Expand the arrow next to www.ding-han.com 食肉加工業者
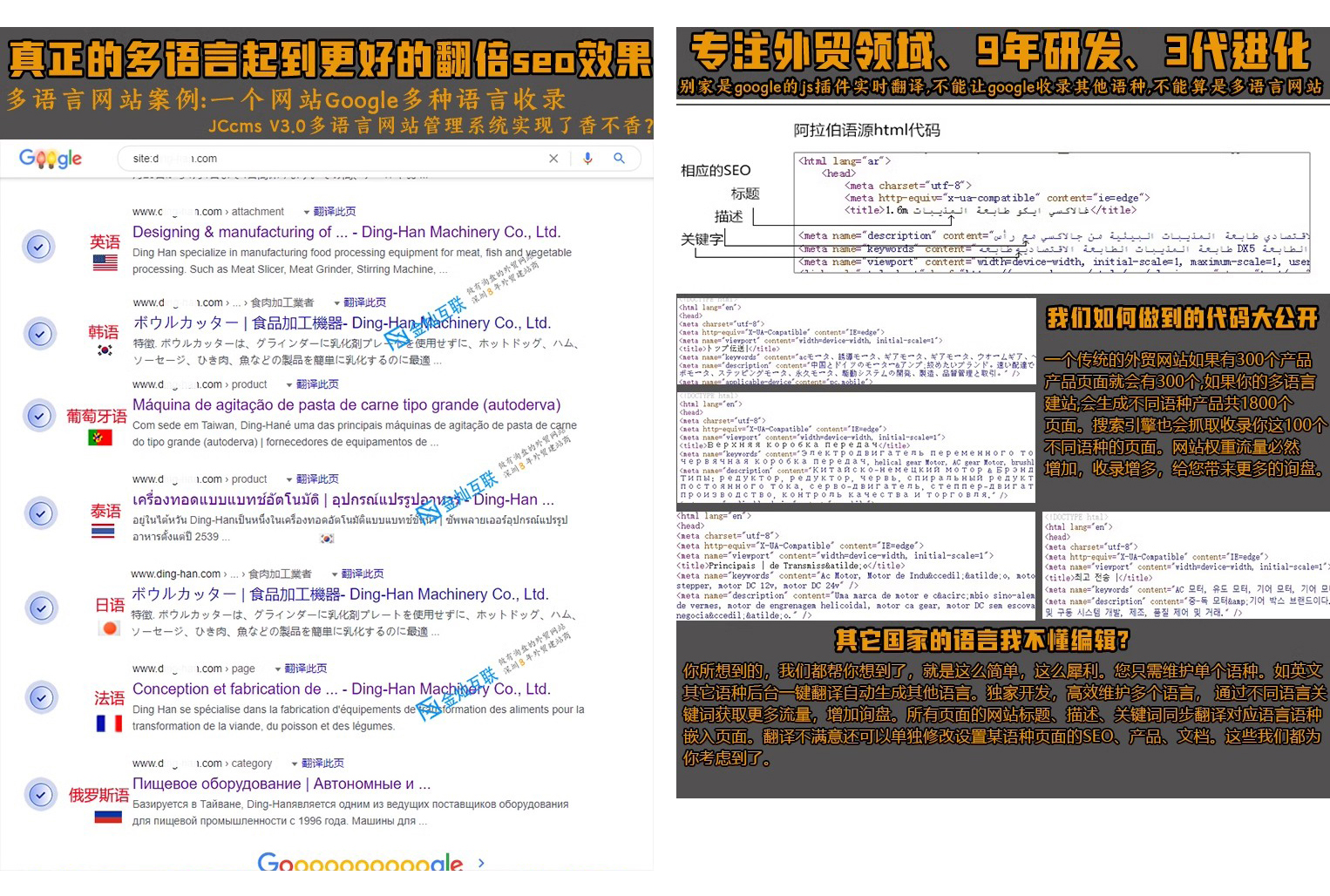This screenshot has width=1330, height=896. pos(334,574)
